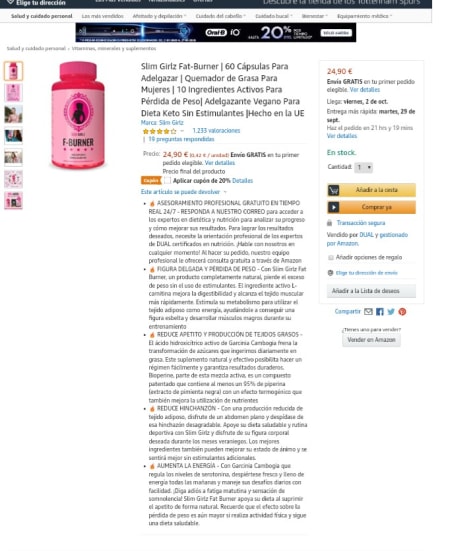Share on Twitter bird icon

(x=391, y=312)
